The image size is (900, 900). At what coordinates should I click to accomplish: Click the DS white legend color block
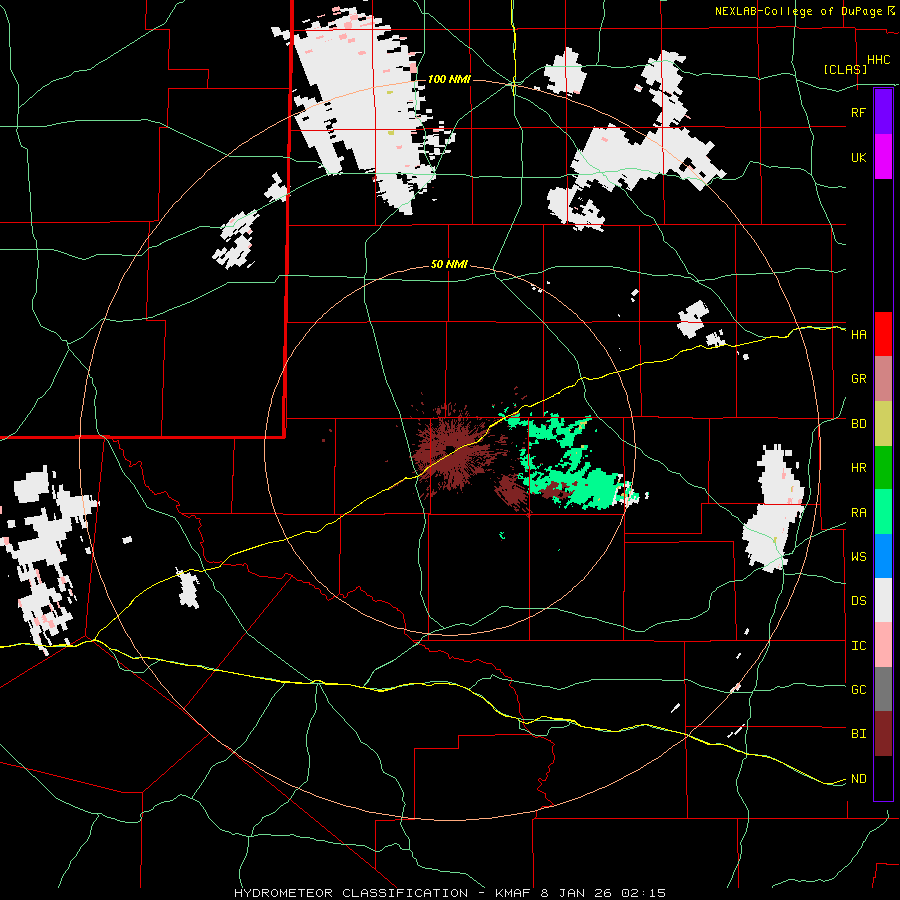pyautogui.click(x=883, y=600)
